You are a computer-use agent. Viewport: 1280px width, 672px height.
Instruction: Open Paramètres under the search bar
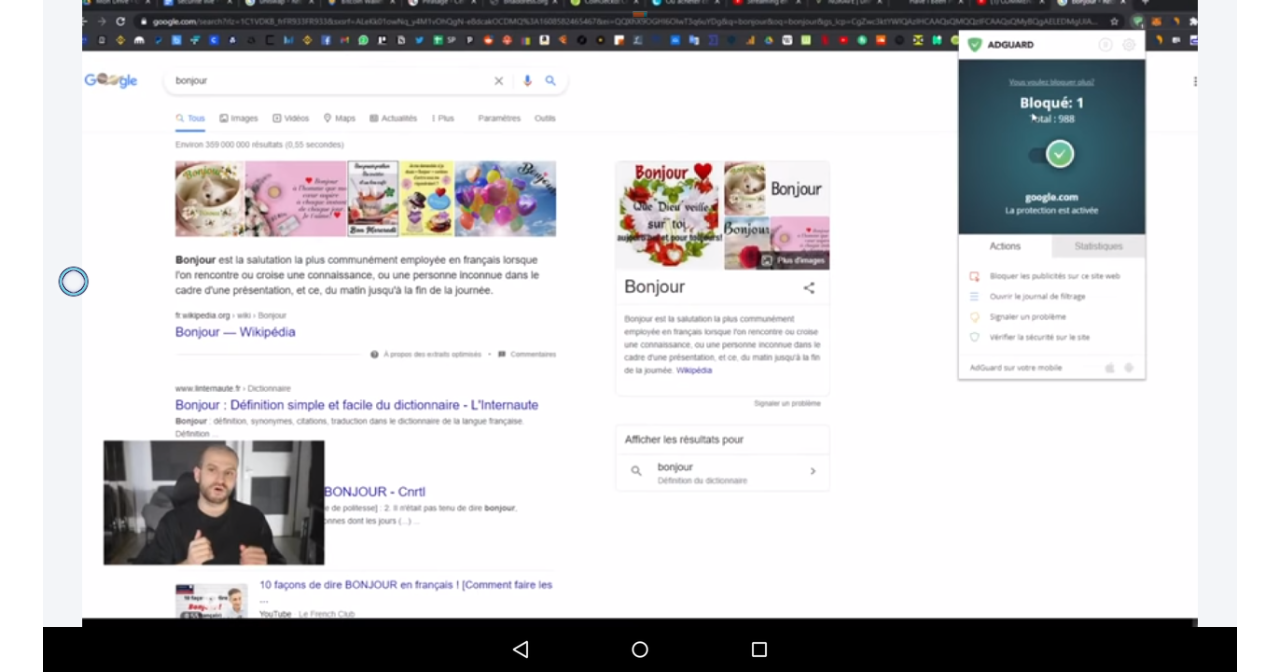499,118
